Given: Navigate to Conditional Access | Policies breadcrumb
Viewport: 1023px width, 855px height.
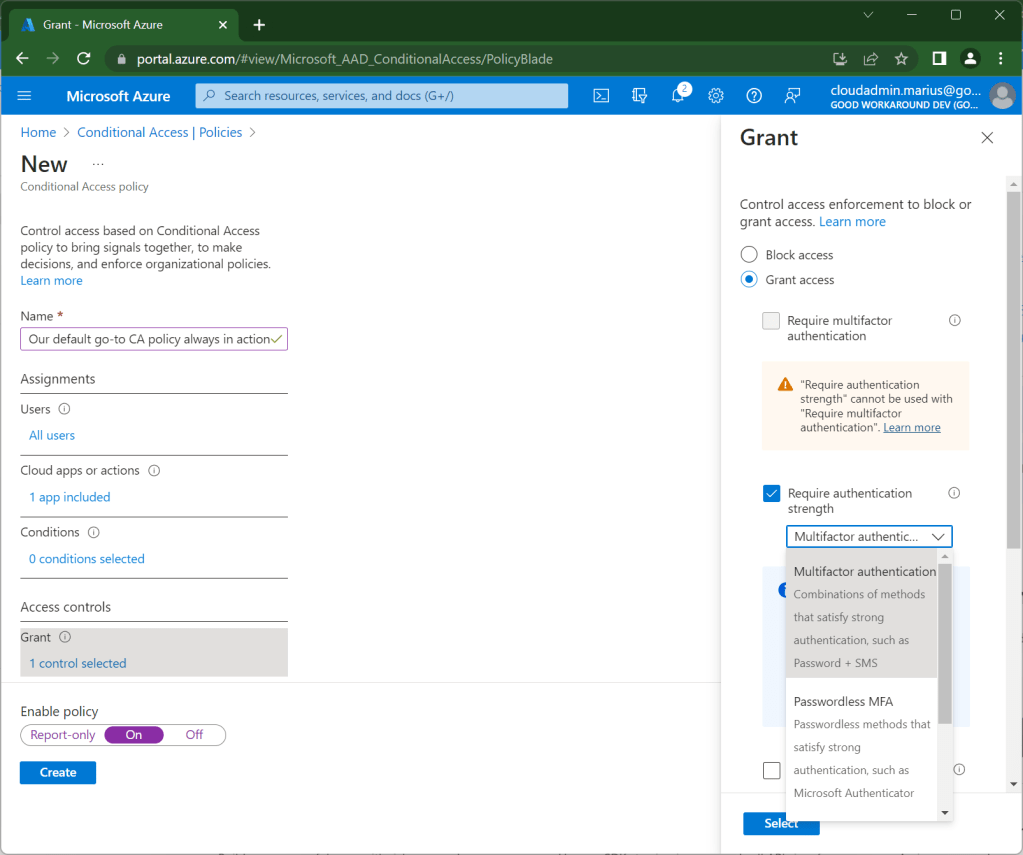Looking at the screenshot, I should coord(159,132).
